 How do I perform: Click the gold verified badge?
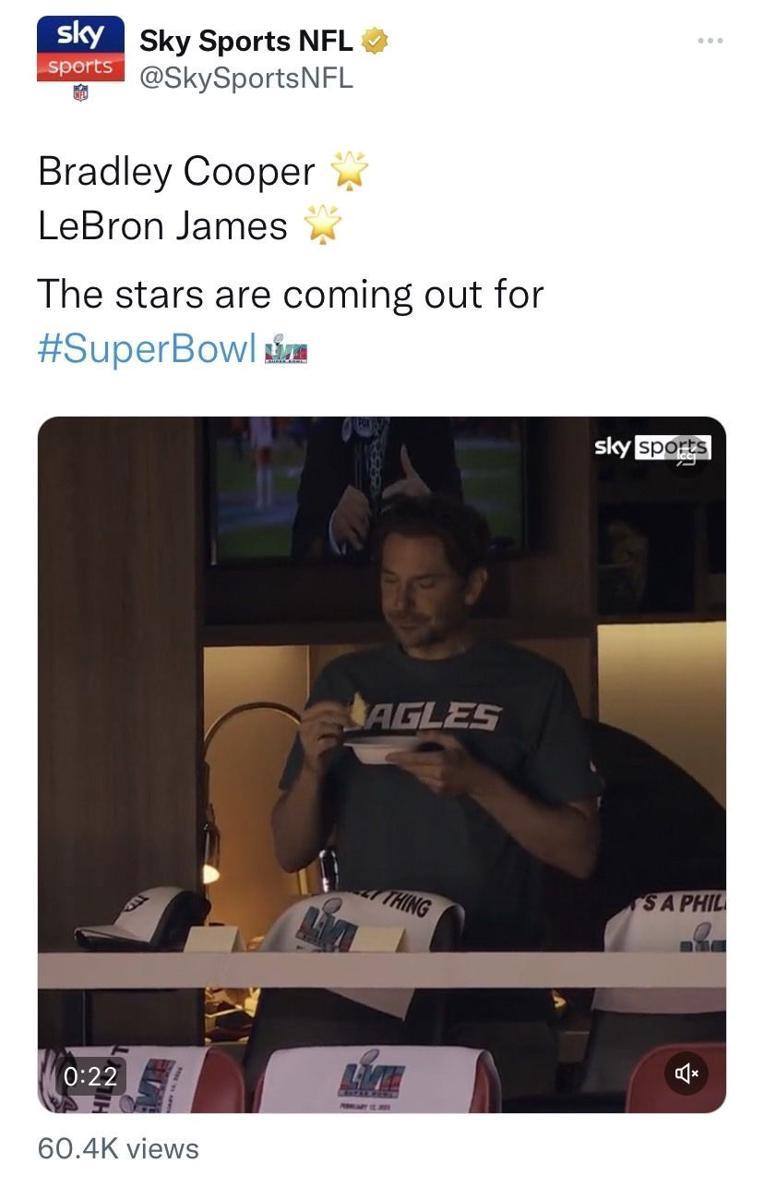tap(375, 41)
